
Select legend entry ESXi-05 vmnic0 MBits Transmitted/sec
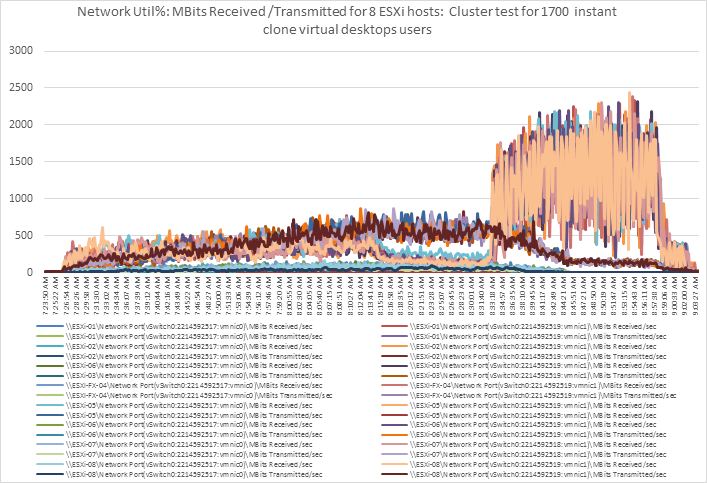[x=179, y=415]
